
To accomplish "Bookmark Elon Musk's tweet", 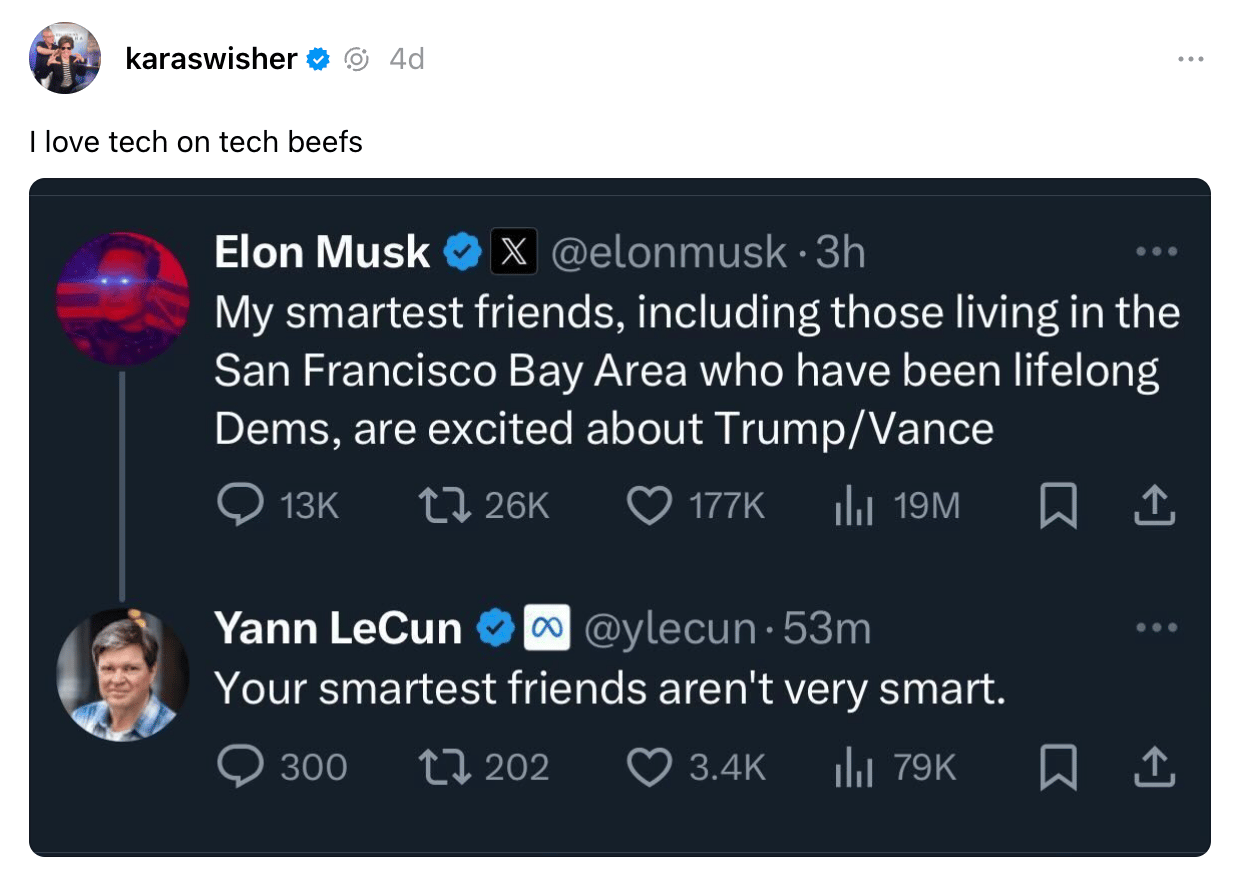I will (x=1056, y=507).
